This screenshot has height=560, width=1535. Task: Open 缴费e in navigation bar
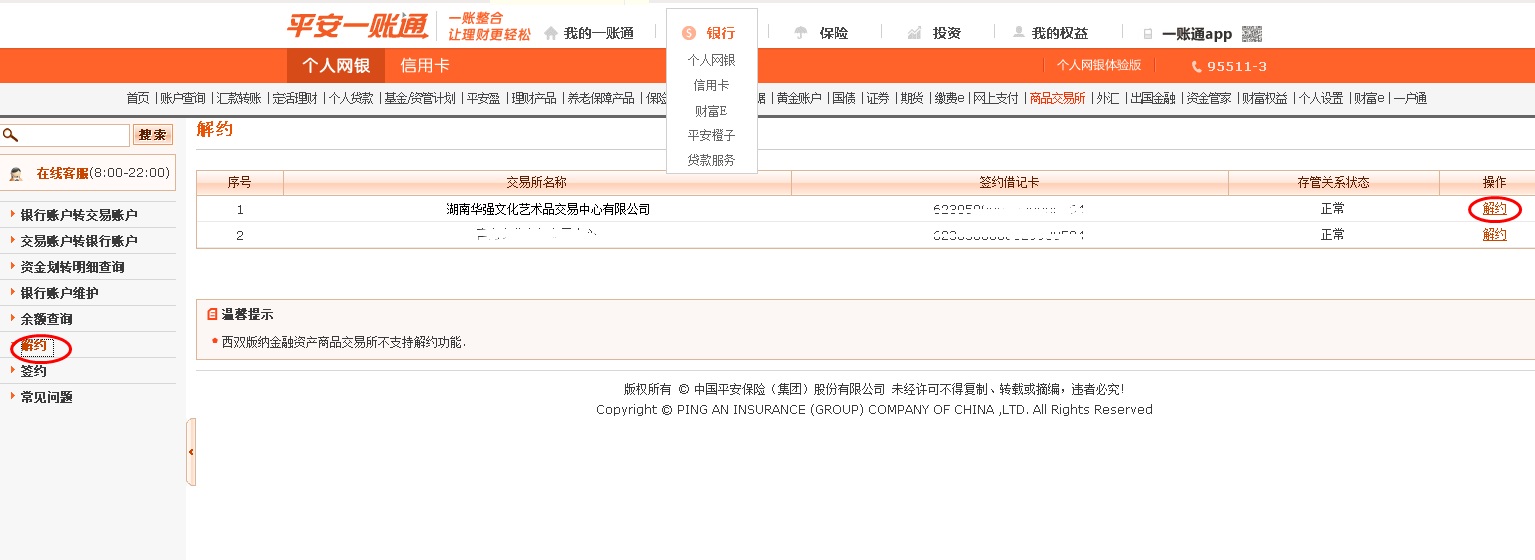tap(949, 98)
